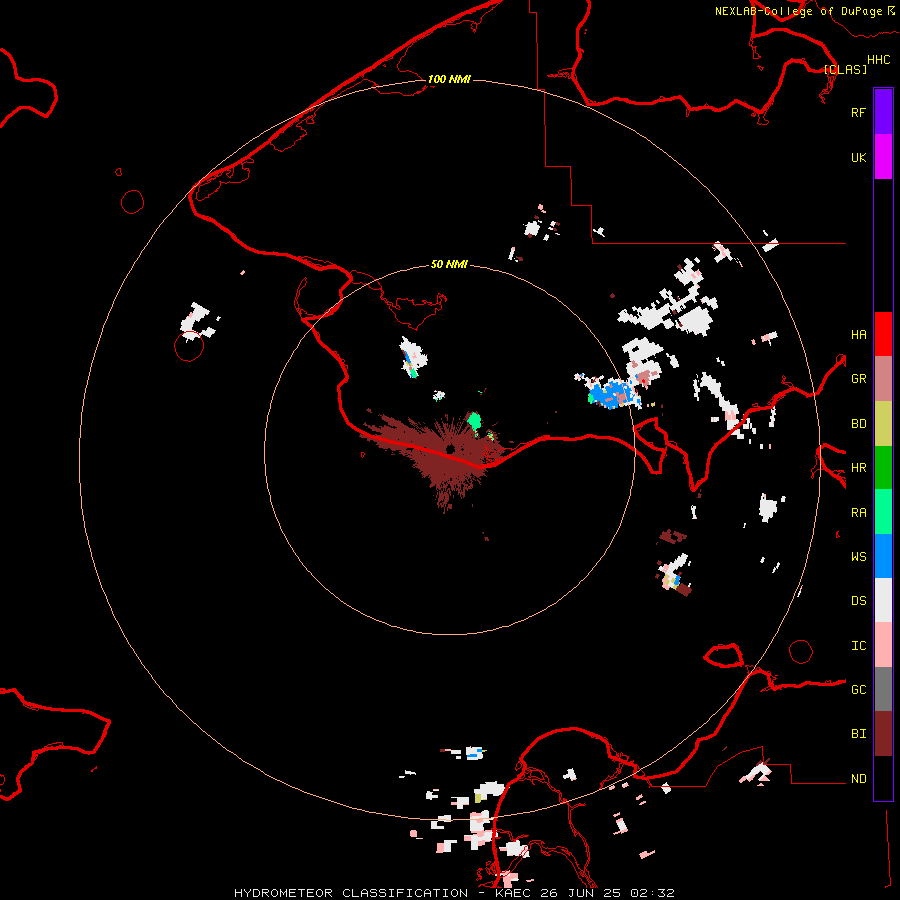The image size is (900, 900).
Task: Click the 02:32 timestamp
Action: point(652,893)
